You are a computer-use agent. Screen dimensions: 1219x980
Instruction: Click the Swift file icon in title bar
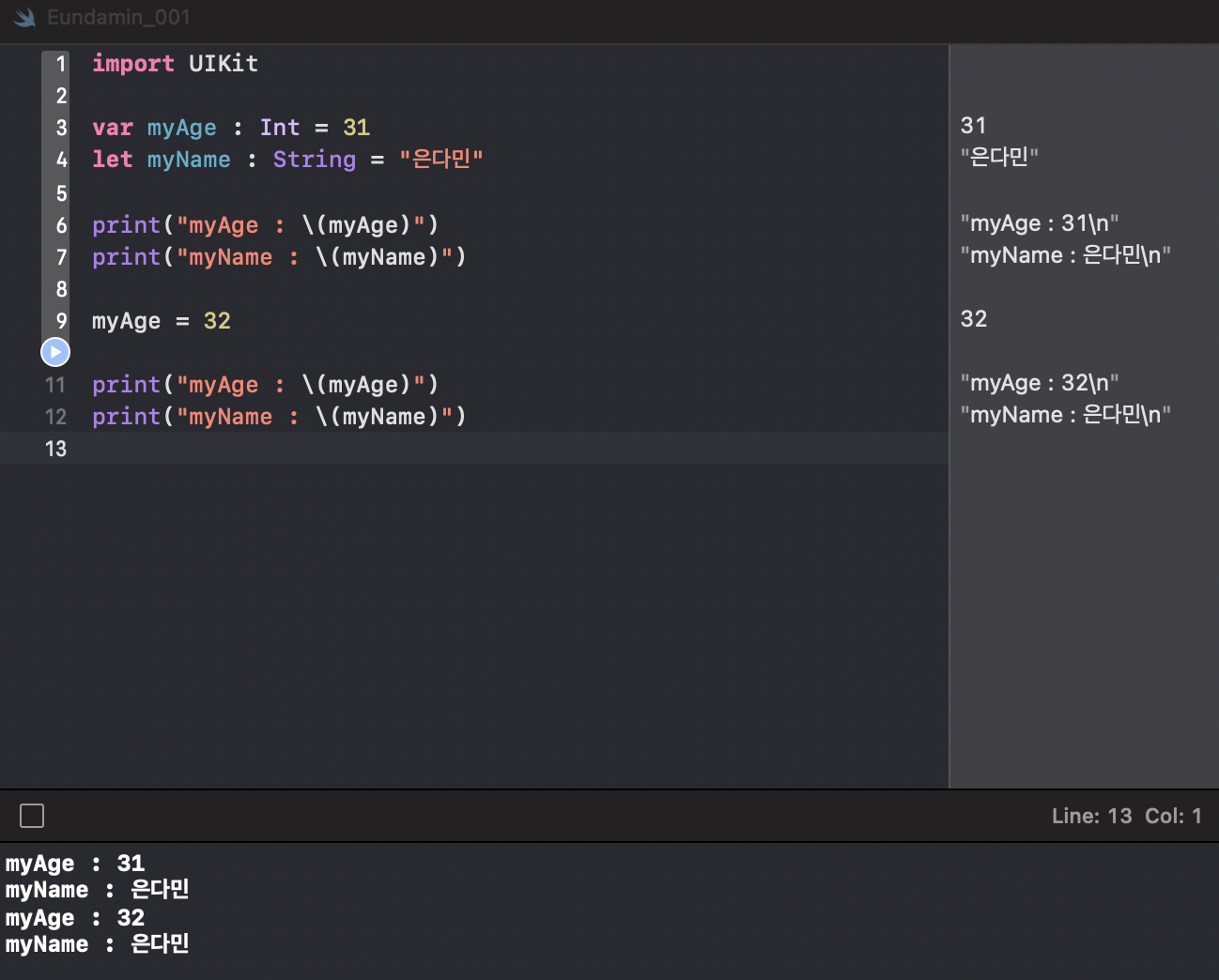(24, 18)
